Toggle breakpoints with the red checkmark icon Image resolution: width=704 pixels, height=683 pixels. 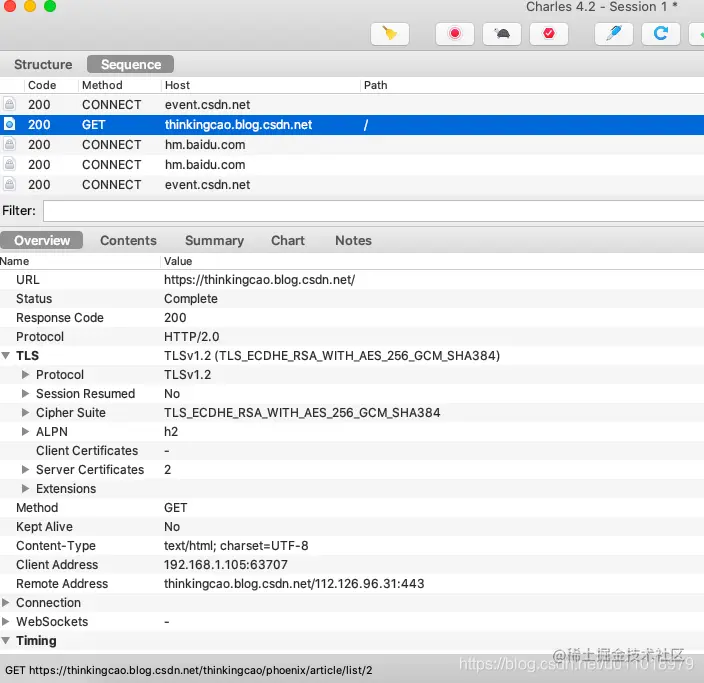pos(549,34)
